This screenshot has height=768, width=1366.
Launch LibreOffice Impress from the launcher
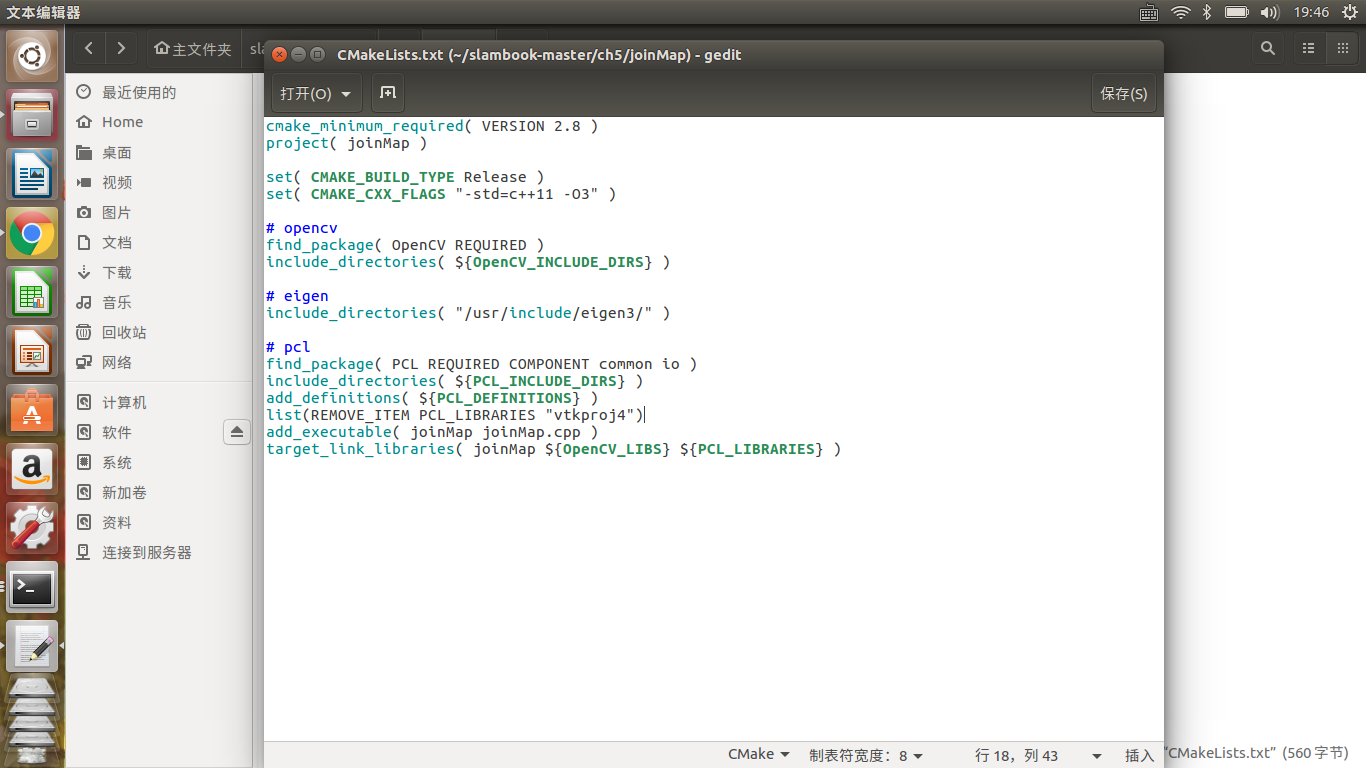[x=32, y=352]
